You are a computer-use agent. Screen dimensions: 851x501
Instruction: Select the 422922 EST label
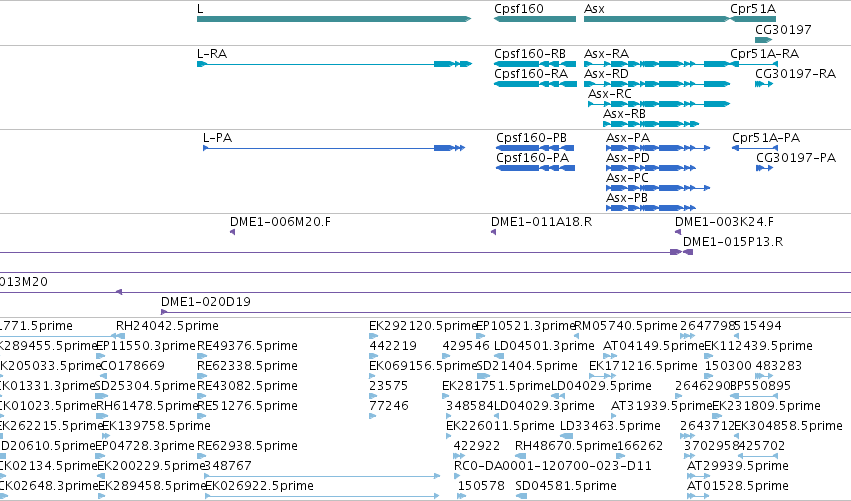pyautogui.click(x=477, y=446)
